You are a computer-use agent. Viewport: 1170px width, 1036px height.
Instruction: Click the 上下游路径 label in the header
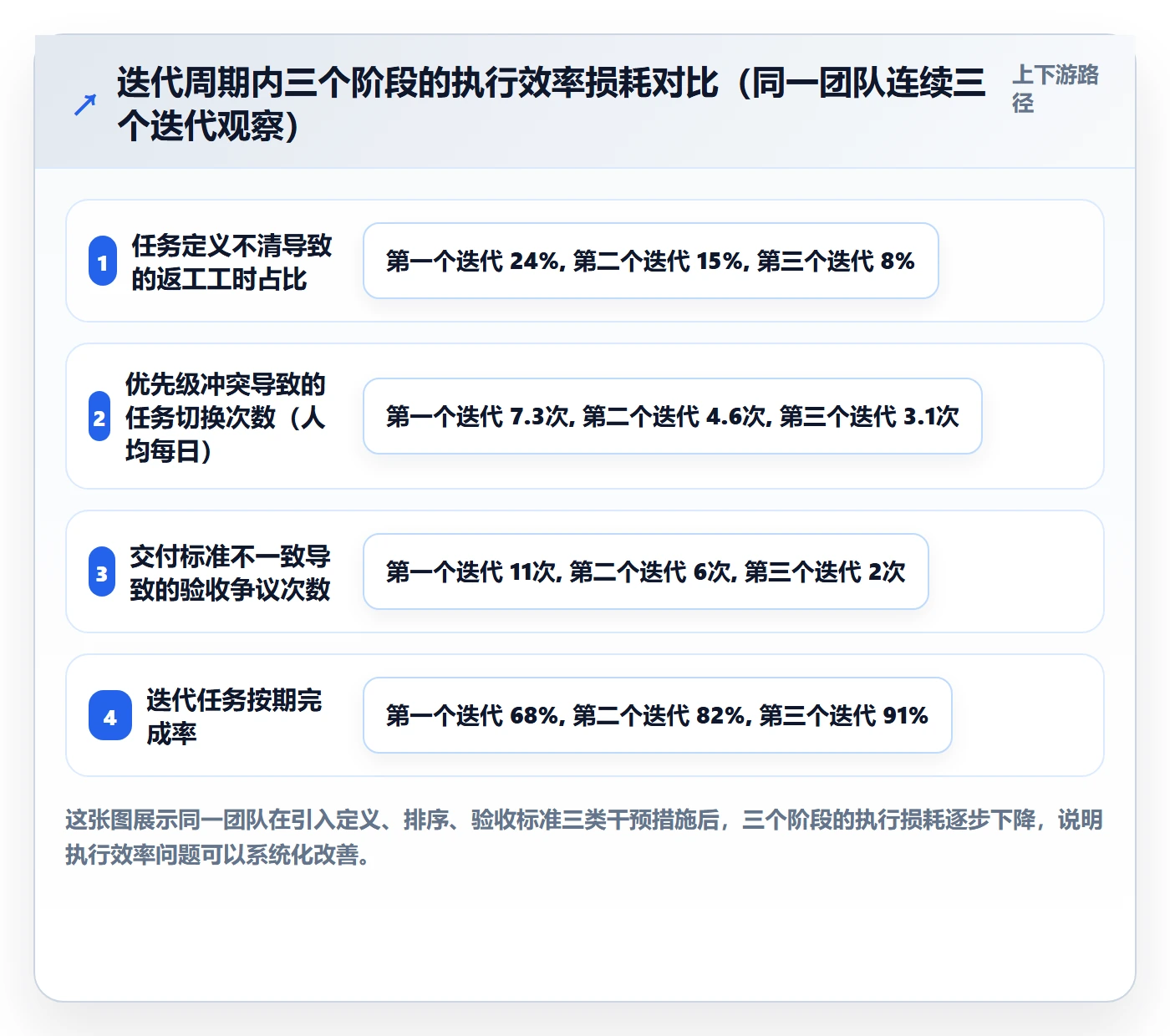click(x=1056, y=89)
